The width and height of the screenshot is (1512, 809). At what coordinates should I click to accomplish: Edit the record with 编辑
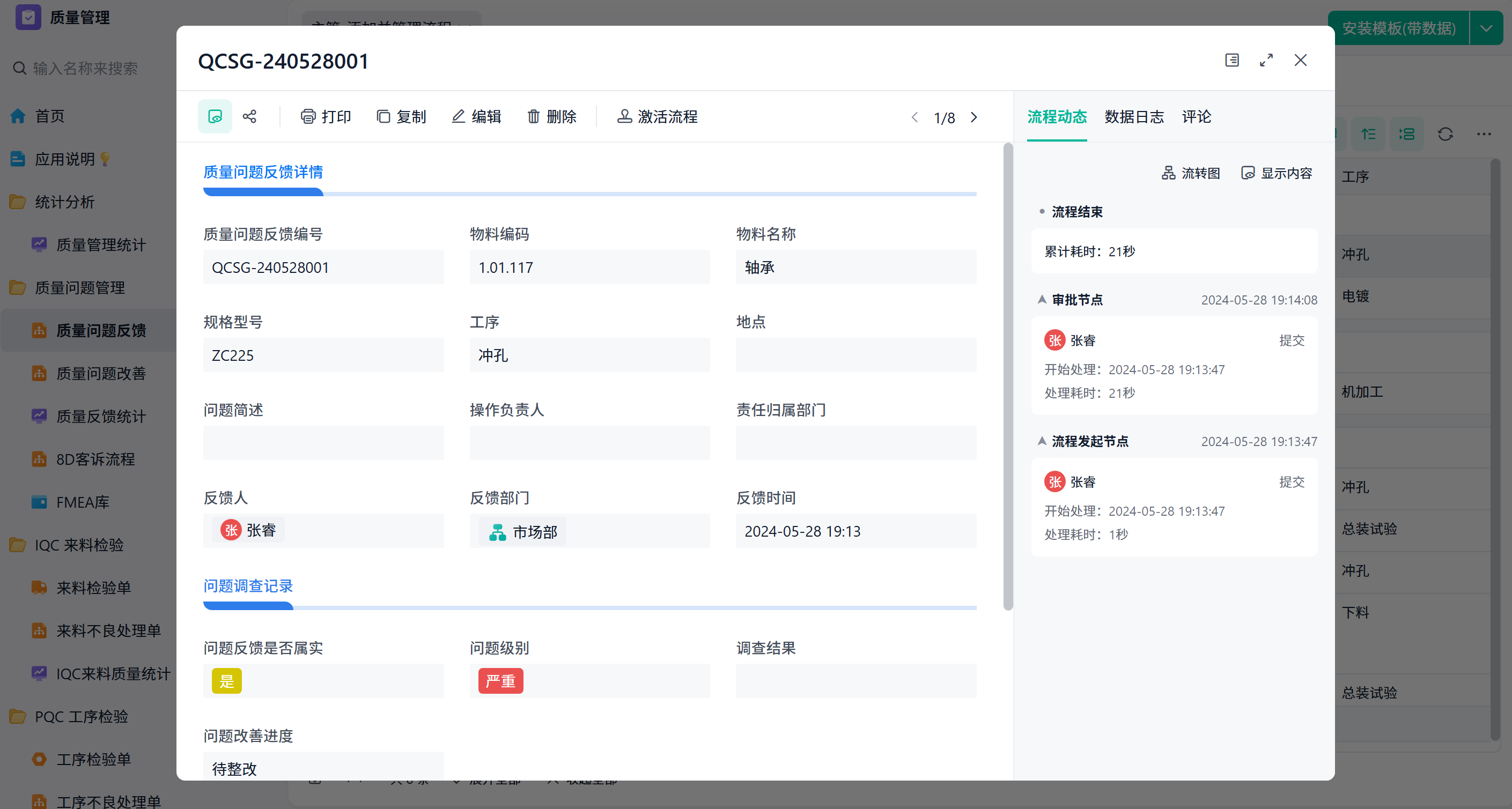pos(477,117)
